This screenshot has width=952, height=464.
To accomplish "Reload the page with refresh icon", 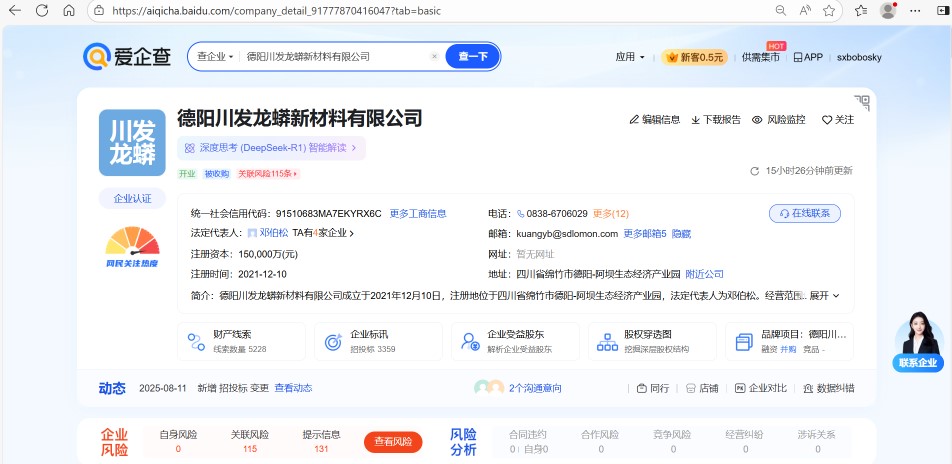I will tap(42, 10).
